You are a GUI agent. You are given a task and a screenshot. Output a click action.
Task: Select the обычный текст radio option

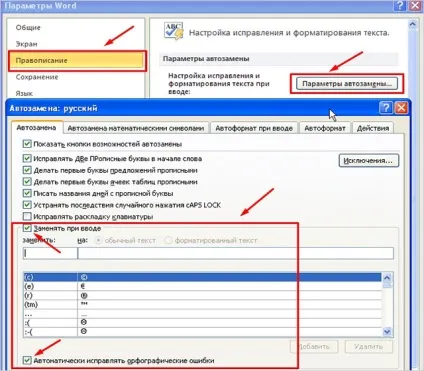point(98,240)
